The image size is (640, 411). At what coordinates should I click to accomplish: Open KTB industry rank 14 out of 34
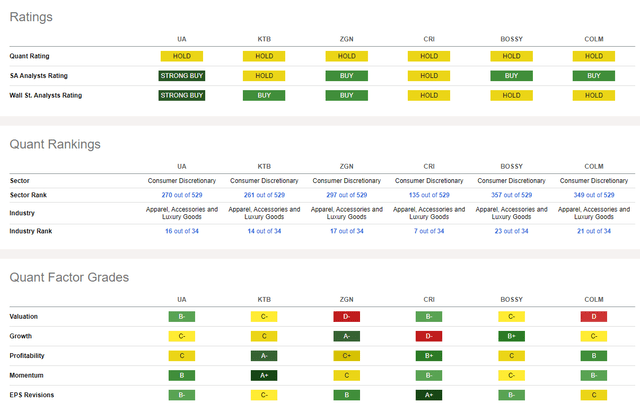point(264,231)
